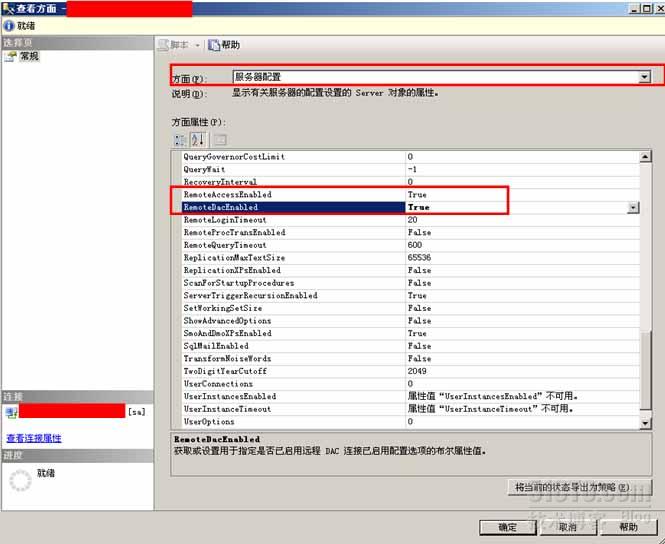This screenshot has height=544, width=665.
Task: Click scrollbar down arrow of property grid
Action: [x=645, y=423]
